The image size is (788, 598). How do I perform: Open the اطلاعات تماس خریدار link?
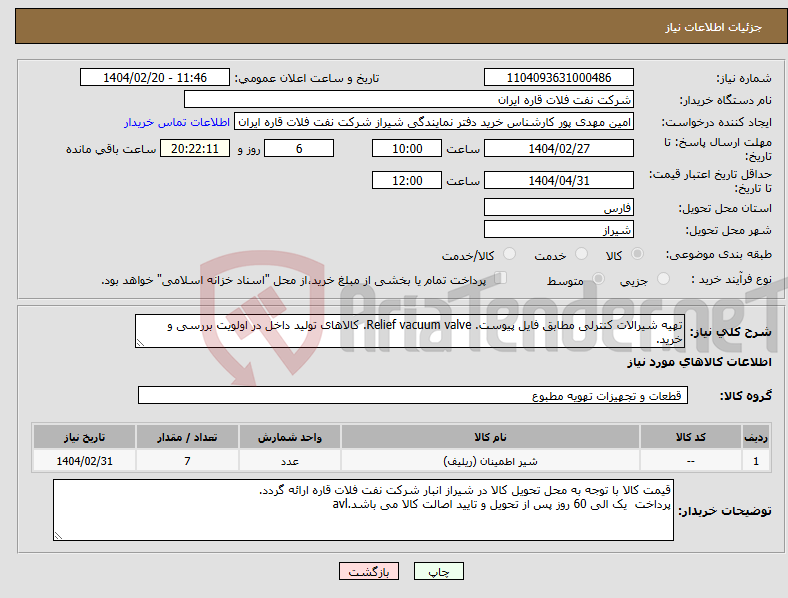click(177, 122)
